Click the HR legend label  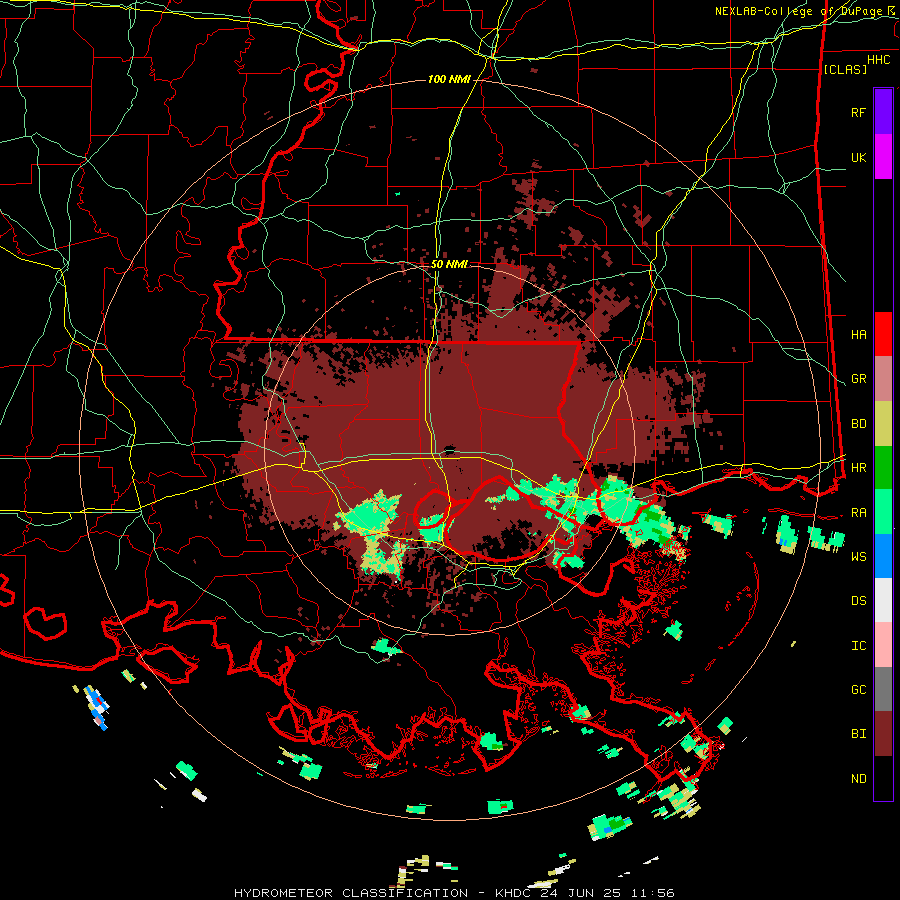[x=858, y=468]
